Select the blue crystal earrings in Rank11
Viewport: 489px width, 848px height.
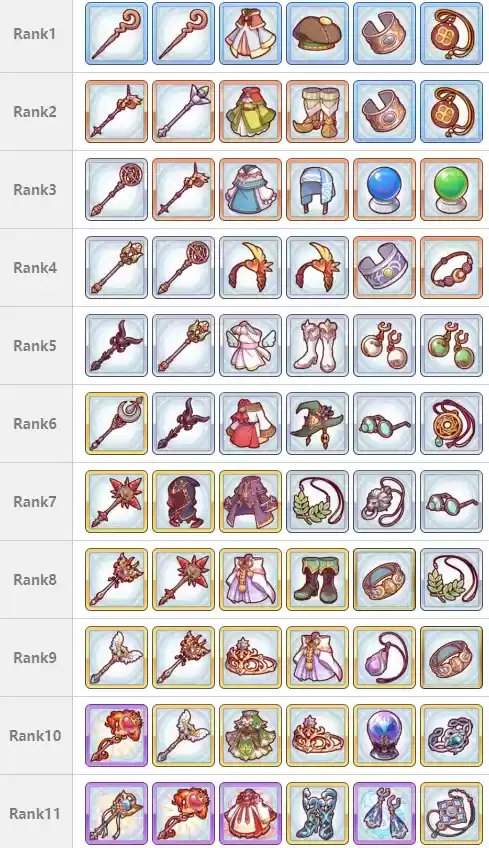(384, 812)
